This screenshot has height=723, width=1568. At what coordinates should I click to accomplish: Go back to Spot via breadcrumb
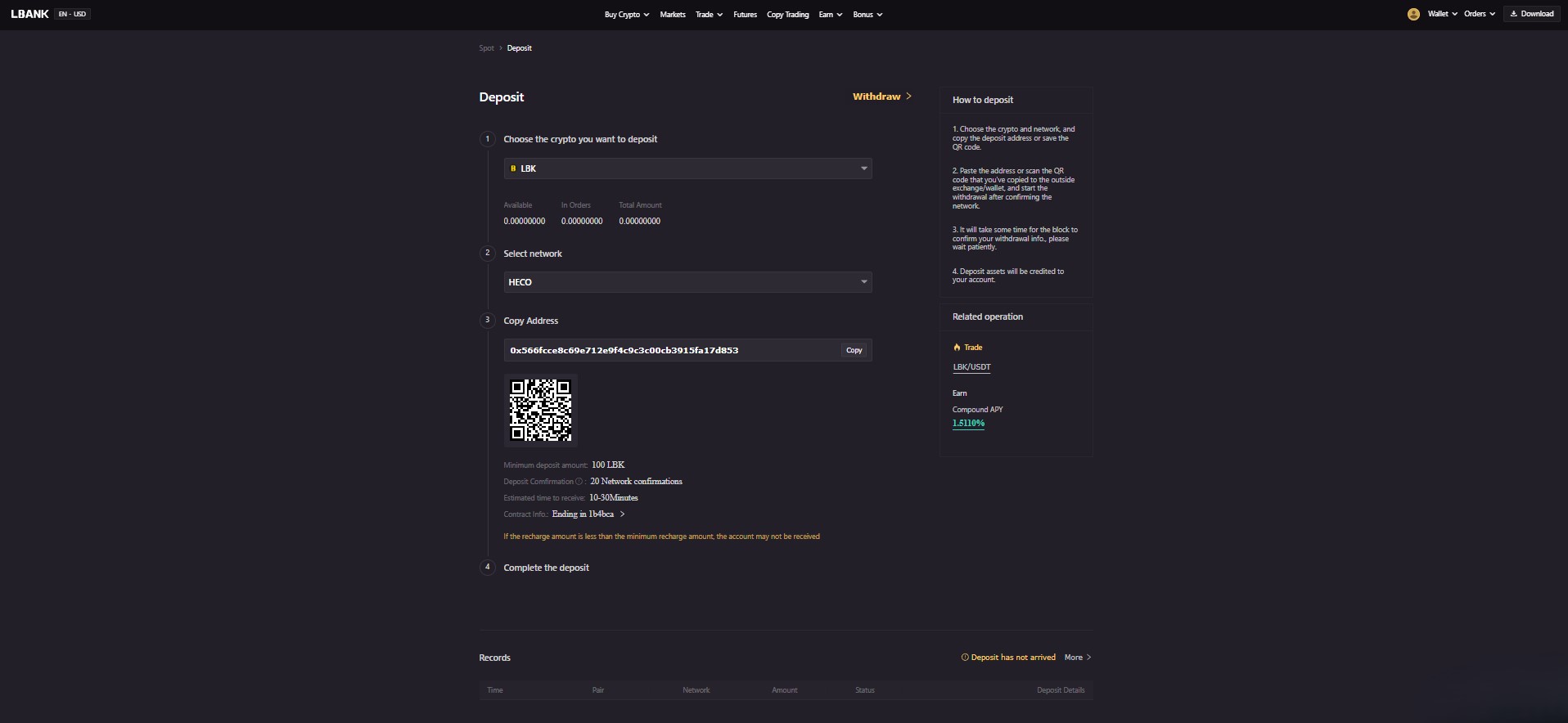[x=486, y=48]
